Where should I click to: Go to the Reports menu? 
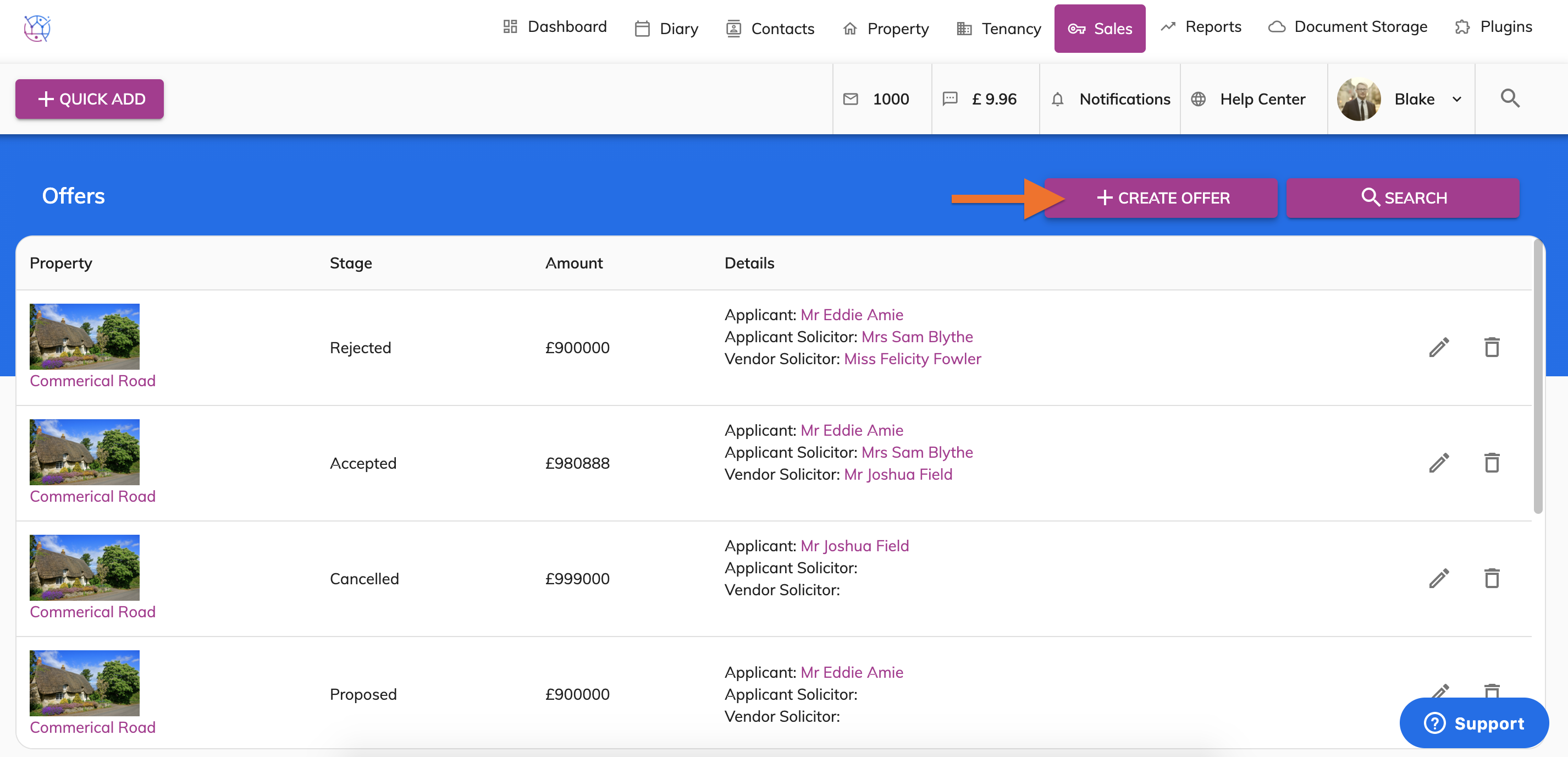point(1200,27)
